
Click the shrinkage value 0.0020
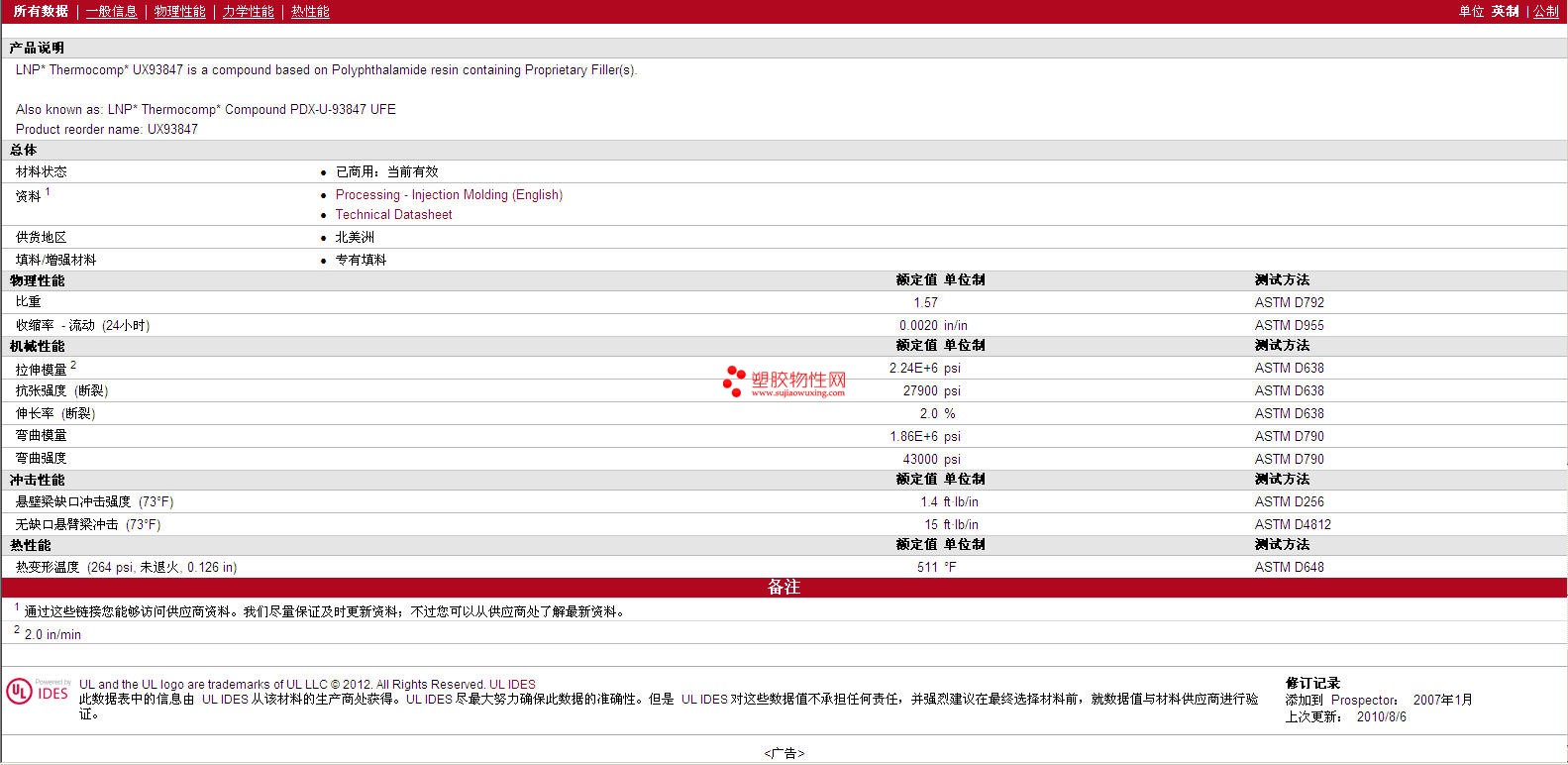(x=918, y=326)
